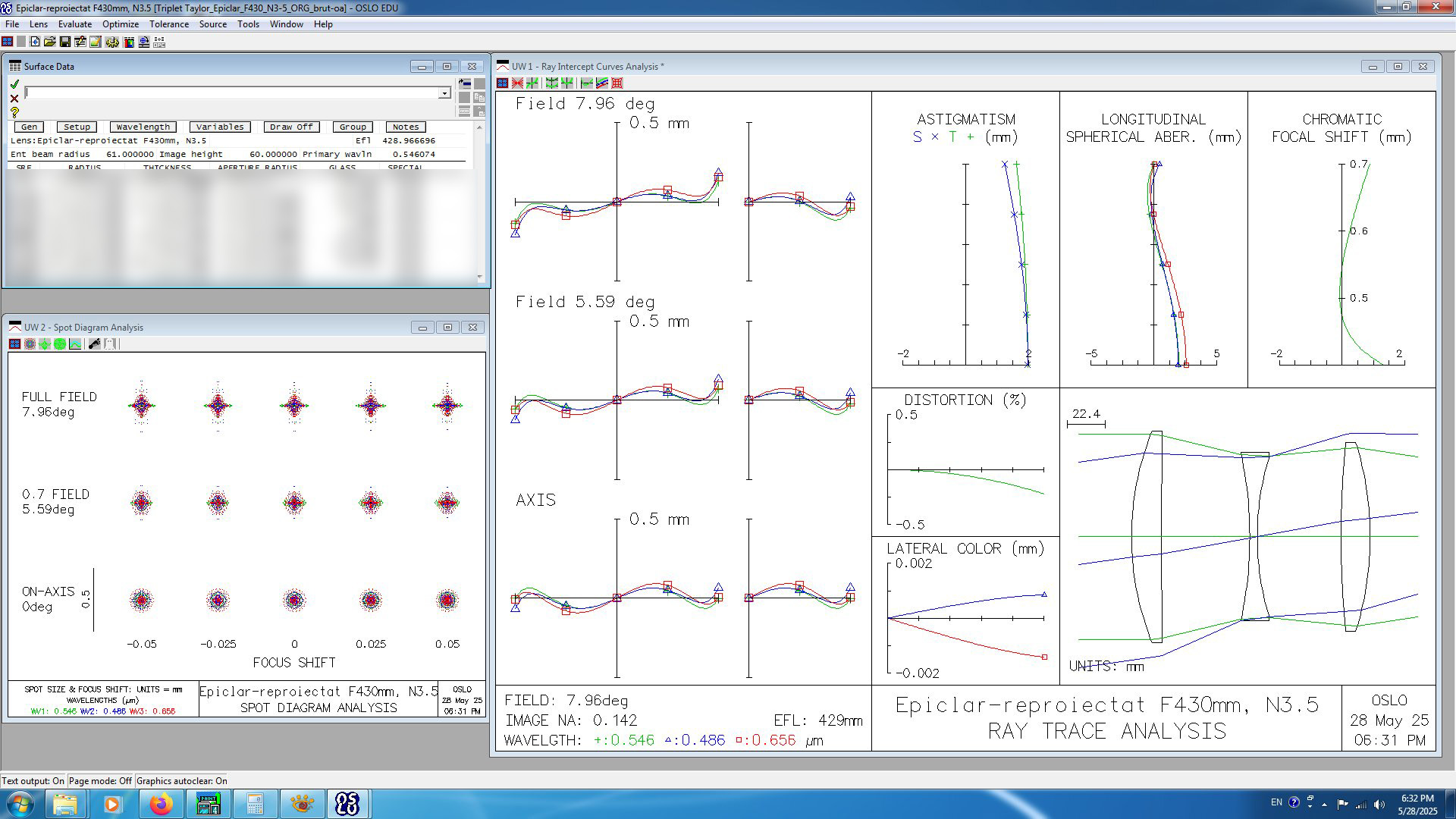This screenshot has width=1456, height=819.
Task: Click the Image height value 60.000000
Action: pyautogui.click(x=273, y=154)
